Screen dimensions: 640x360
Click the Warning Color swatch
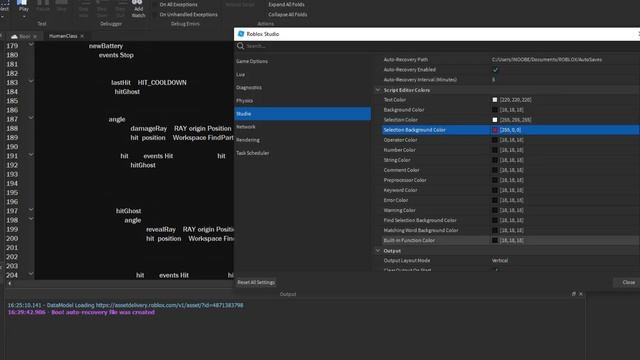(495, 210)
